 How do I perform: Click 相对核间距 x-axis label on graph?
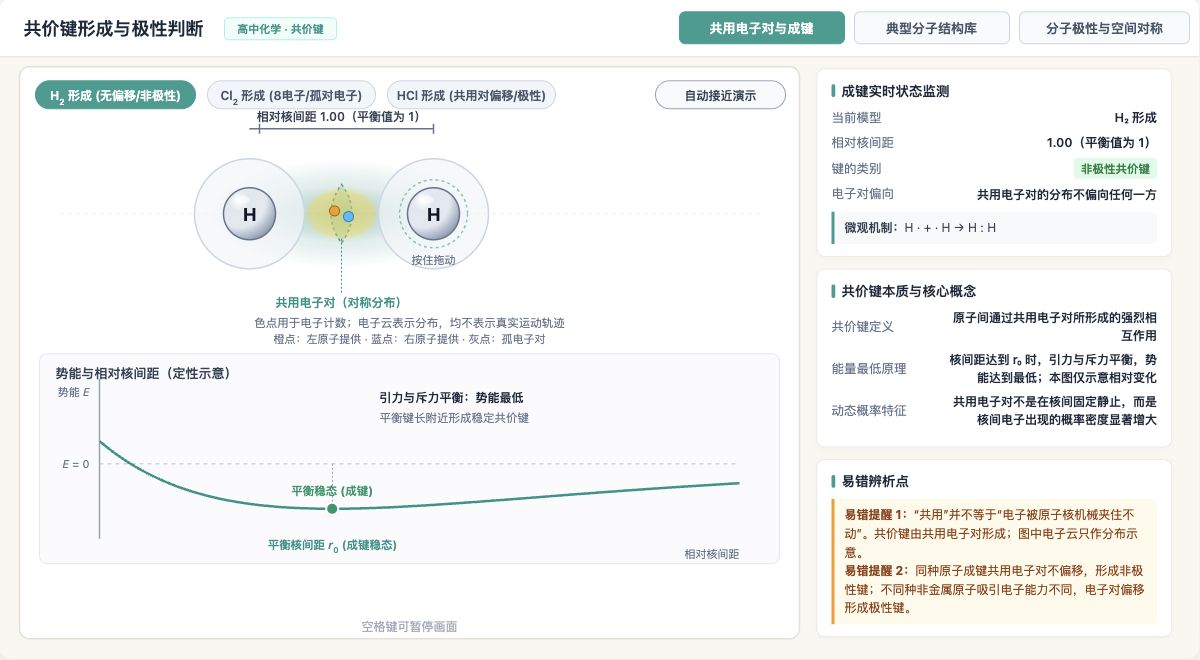pos(712,553)
